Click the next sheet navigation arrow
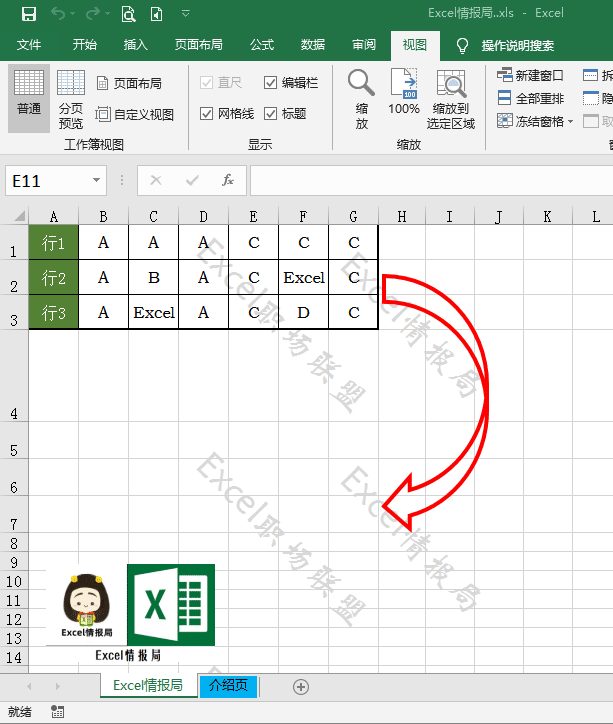This screenshot has height=724, width=613. [x=57, y=687]
